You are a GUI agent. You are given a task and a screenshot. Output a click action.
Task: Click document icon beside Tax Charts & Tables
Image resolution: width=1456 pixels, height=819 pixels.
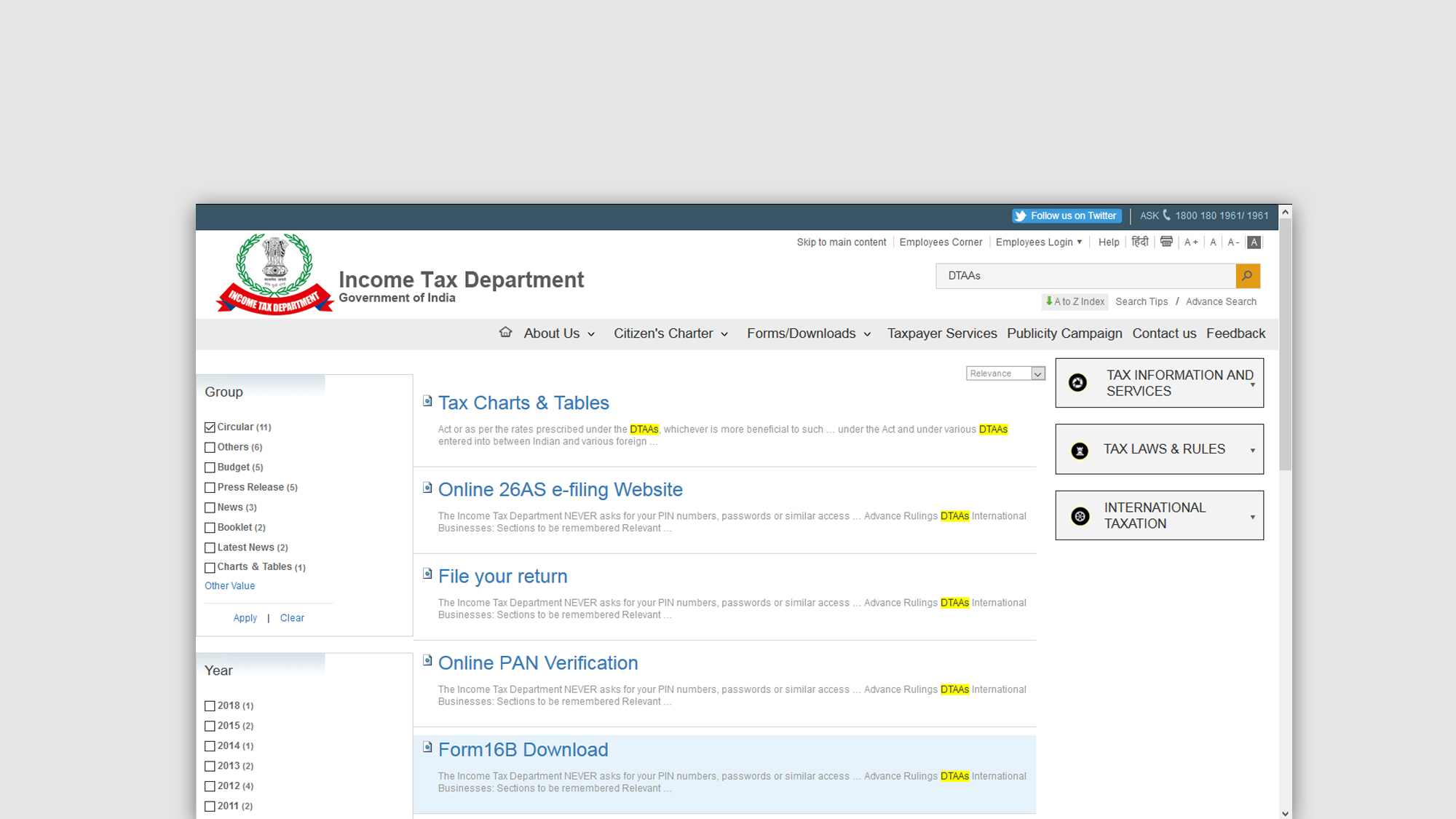(x=427, y=401)
